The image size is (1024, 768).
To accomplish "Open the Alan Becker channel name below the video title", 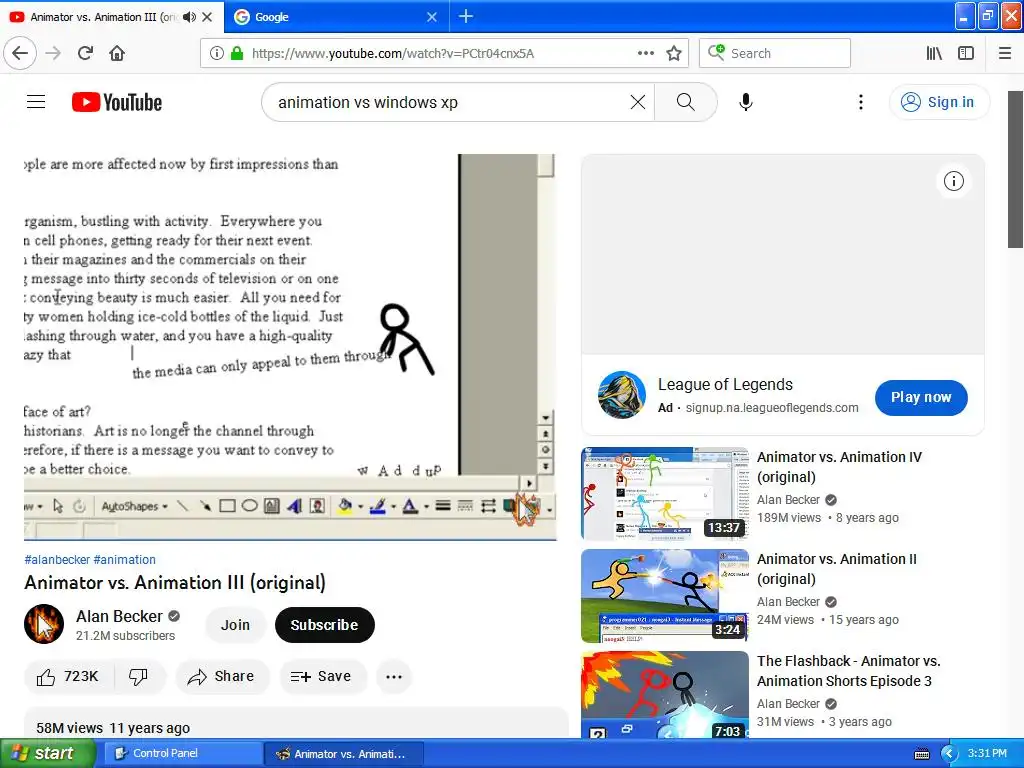I will 120,616.
